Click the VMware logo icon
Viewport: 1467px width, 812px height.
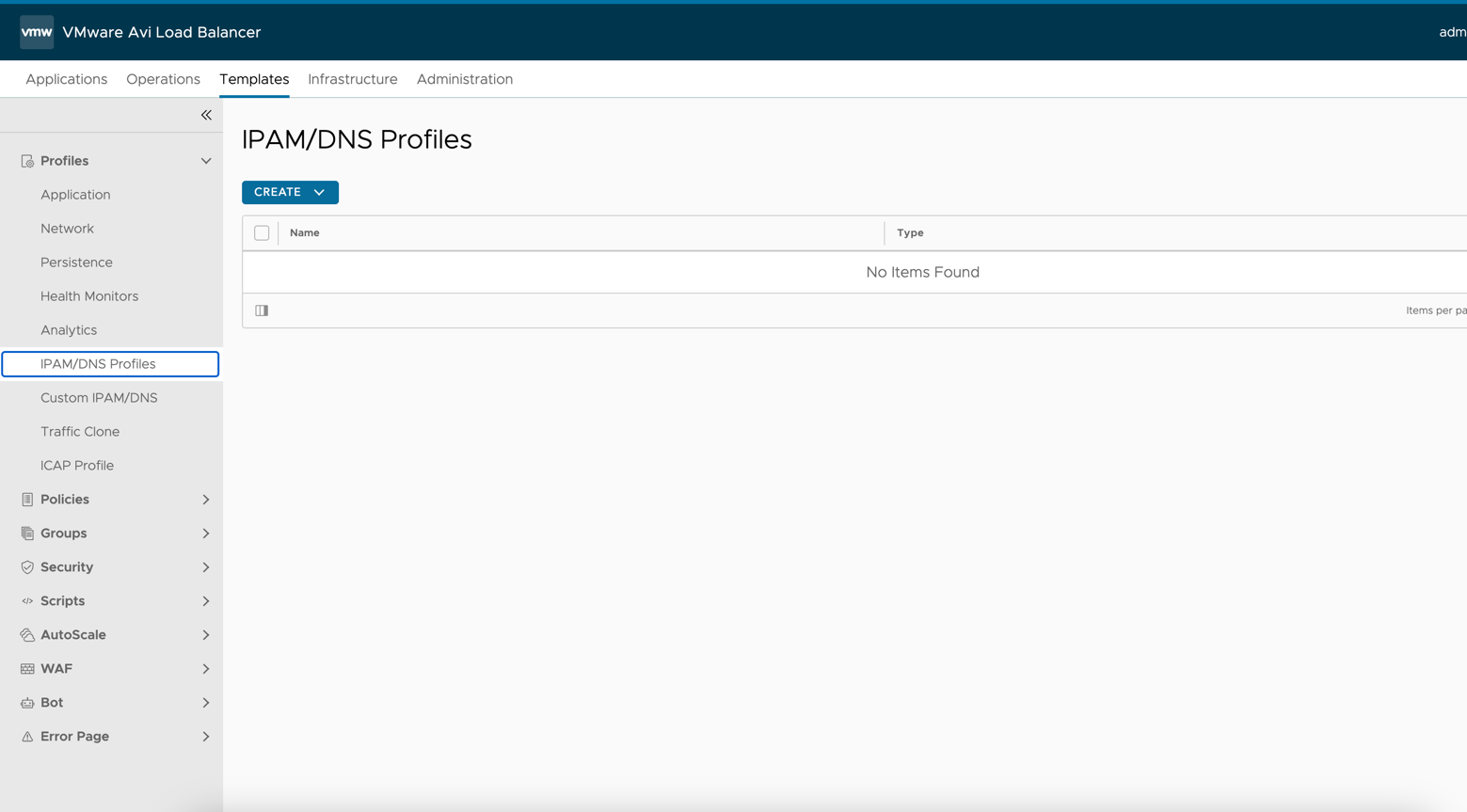click(x=37, y=32)
